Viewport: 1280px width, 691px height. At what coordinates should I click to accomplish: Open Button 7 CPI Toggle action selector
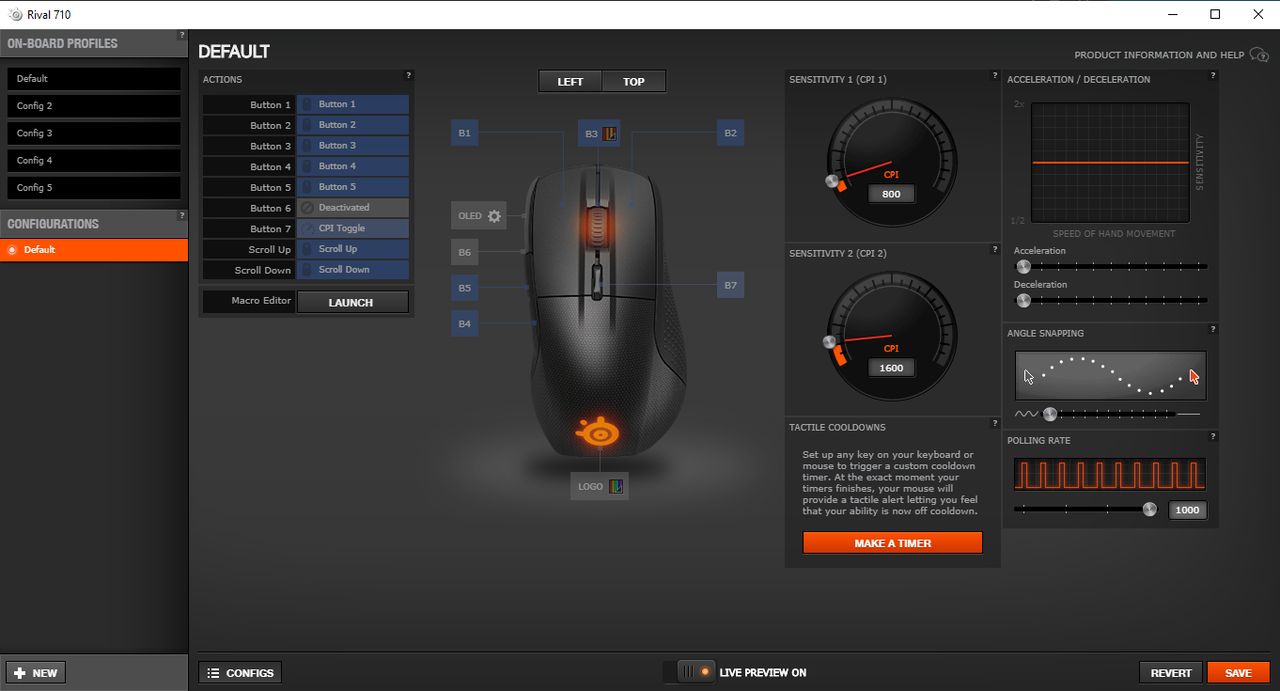pyautogui.click(x=353, y=228)
